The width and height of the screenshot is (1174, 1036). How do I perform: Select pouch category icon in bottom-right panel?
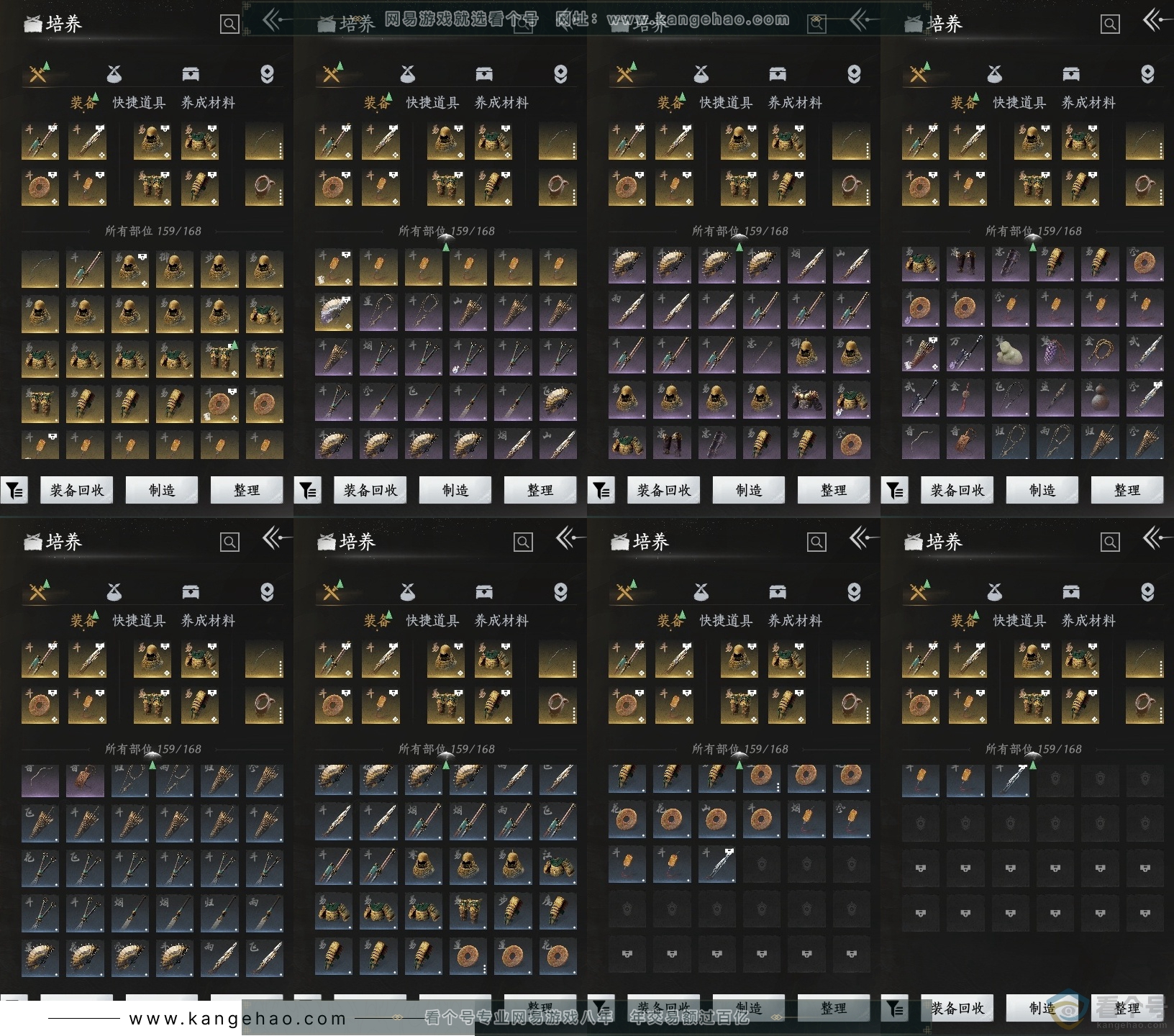pos(994,591)
